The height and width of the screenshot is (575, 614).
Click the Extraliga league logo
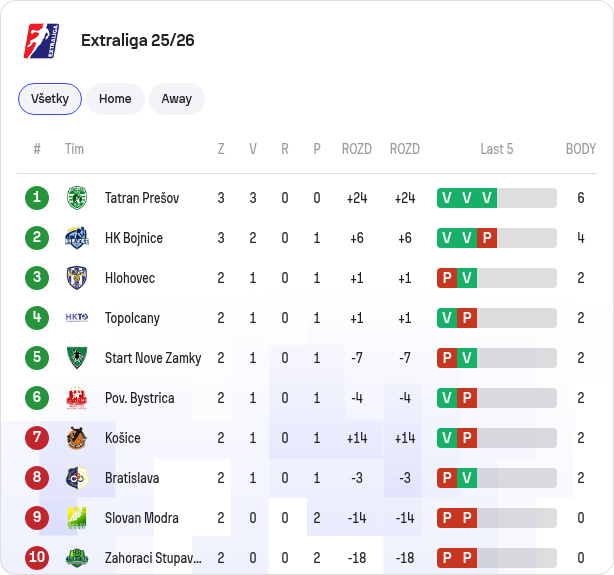coord(42,41)
